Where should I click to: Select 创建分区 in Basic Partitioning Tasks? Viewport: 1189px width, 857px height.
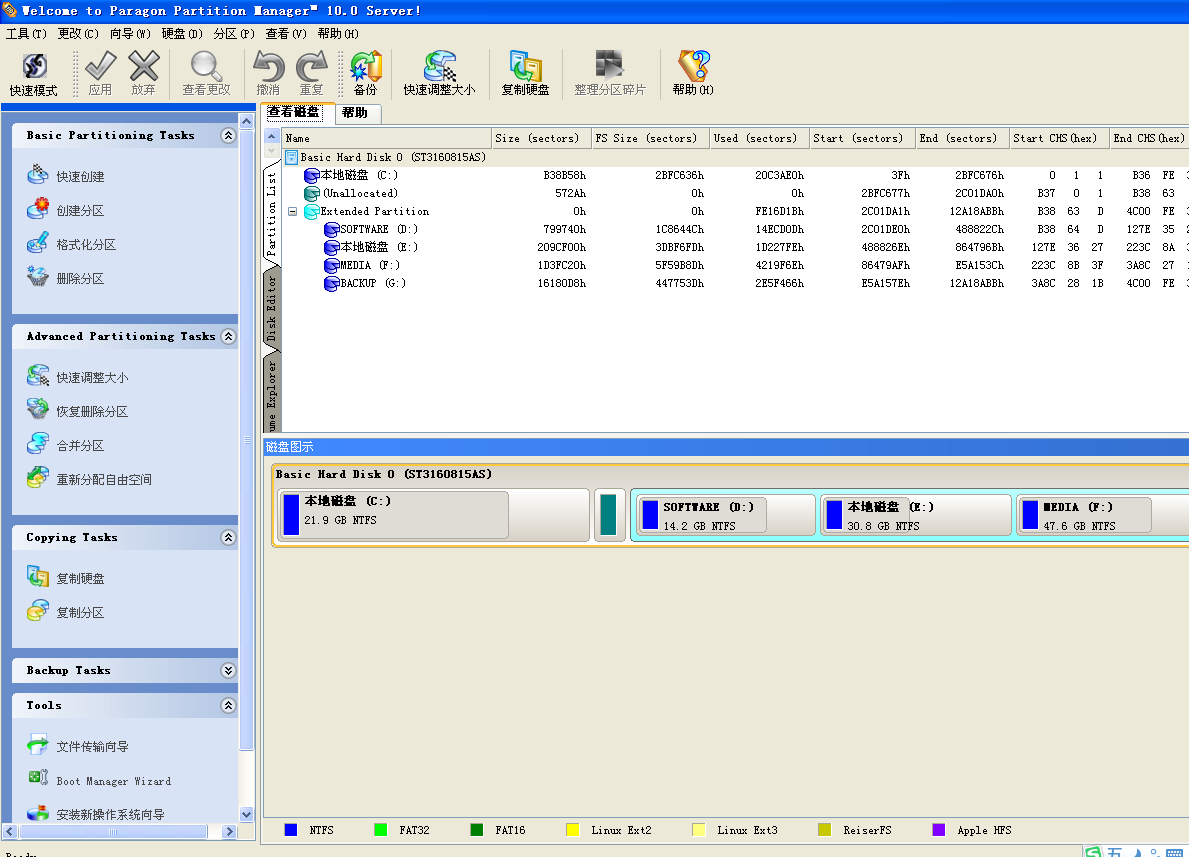click(x=80, y=211)
